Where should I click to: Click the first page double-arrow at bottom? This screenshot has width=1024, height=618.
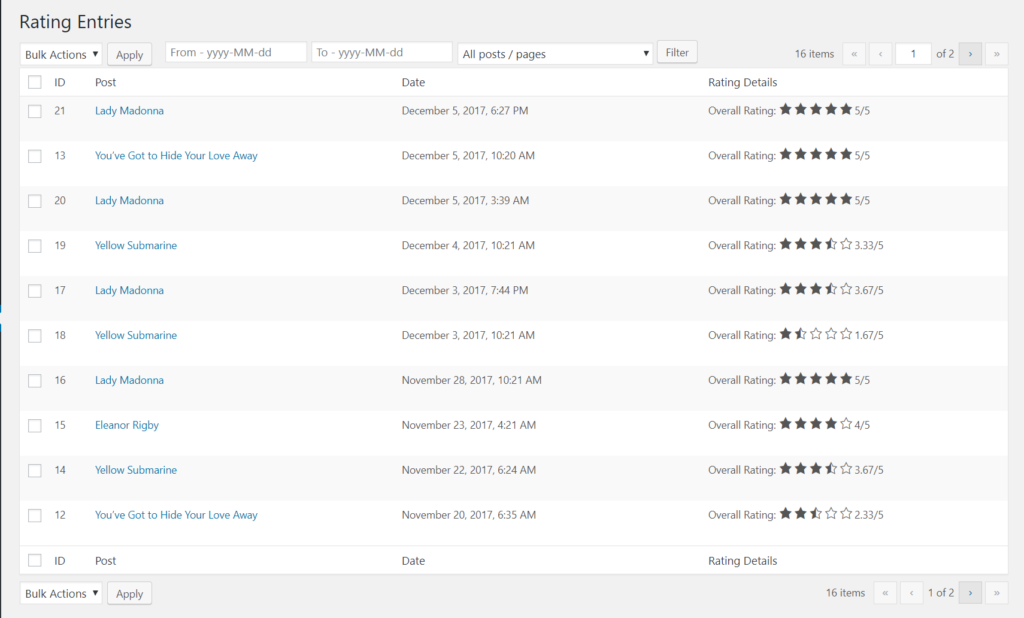(884, 593)
